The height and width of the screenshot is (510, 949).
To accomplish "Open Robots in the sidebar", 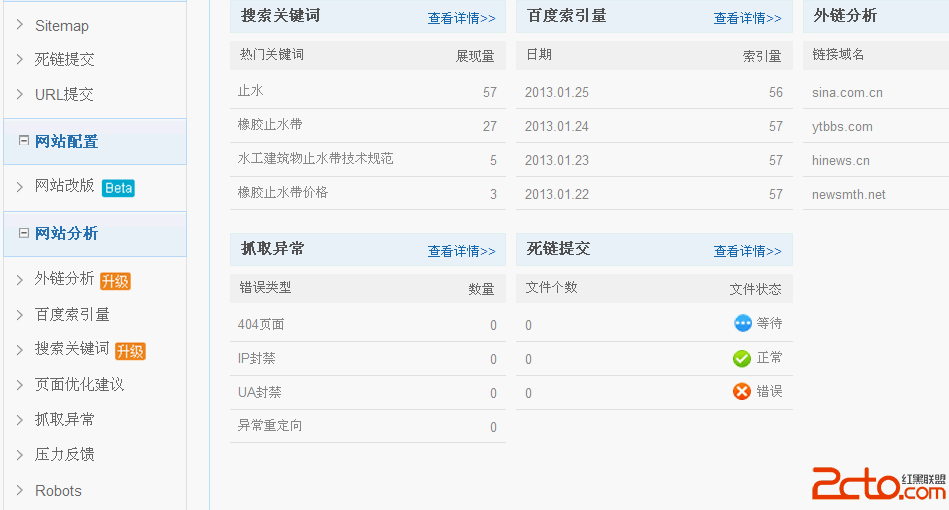I will [58, 490].
